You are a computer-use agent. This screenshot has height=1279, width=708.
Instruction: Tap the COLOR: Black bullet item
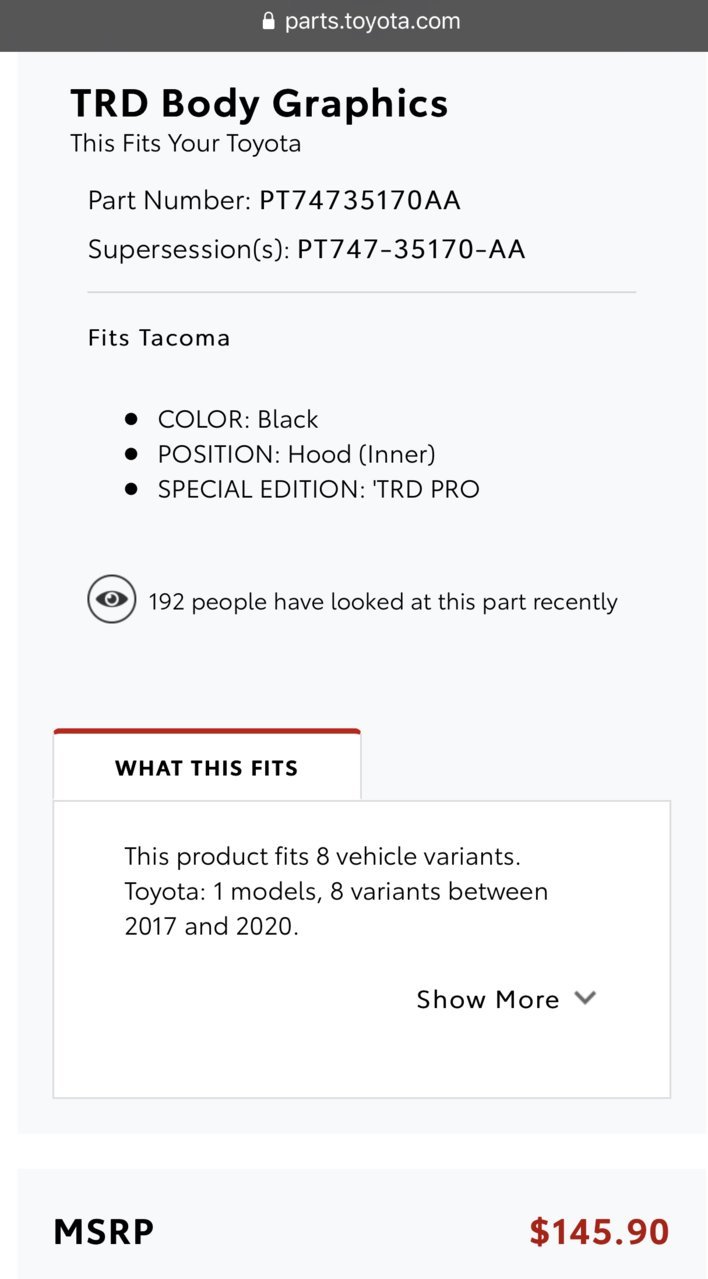238,419
